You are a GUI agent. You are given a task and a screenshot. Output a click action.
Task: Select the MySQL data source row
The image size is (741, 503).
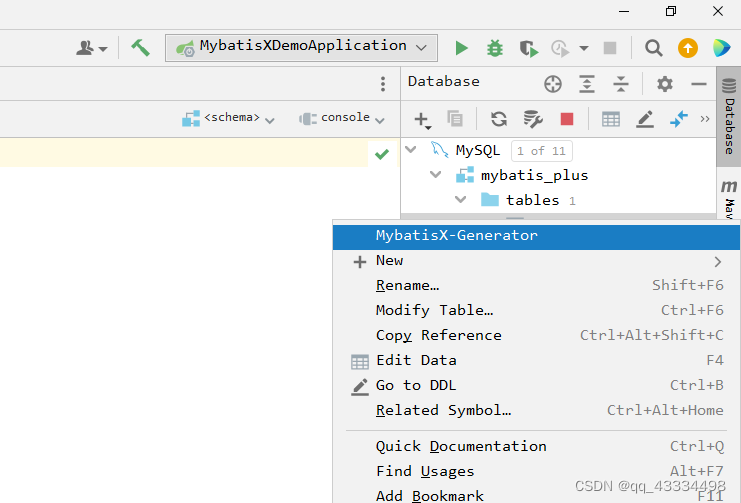(559, 150)
